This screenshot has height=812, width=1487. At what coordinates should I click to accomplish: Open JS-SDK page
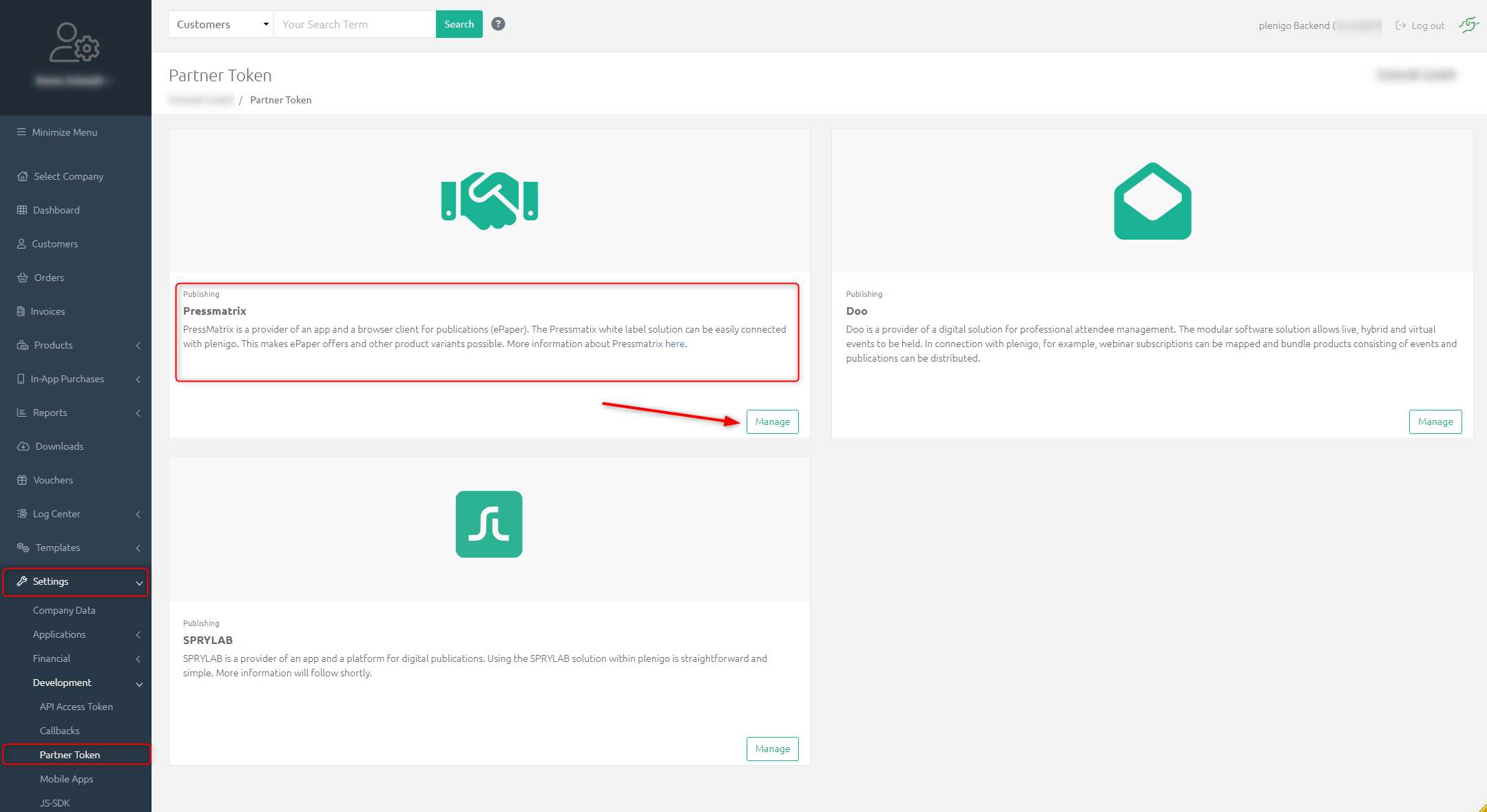click(x=55, y=803)
